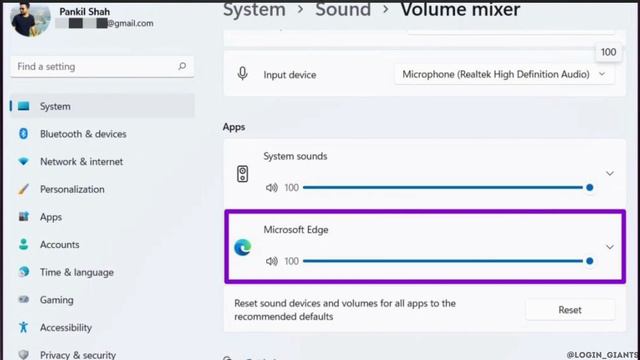Click the System monitor icon in sidebar

24,106
